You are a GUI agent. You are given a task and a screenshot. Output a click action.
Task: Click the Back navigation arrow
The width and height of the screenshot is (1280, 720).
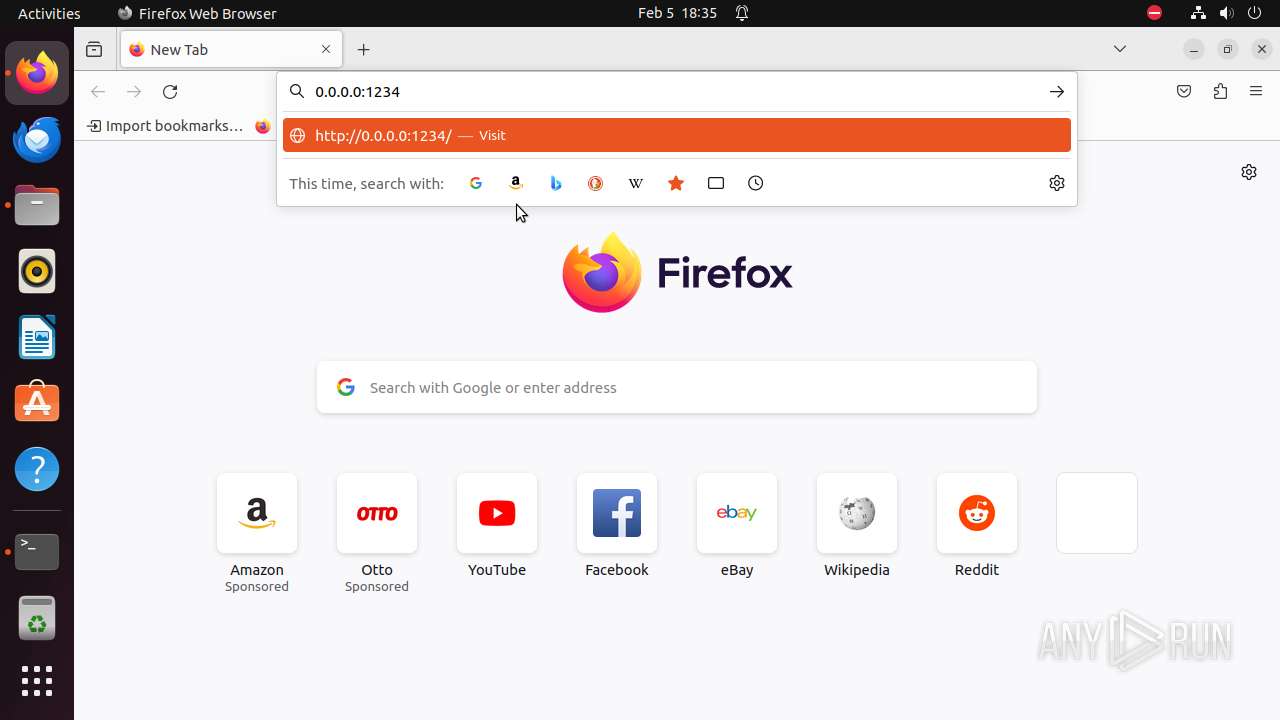click(x=98, y=92)
